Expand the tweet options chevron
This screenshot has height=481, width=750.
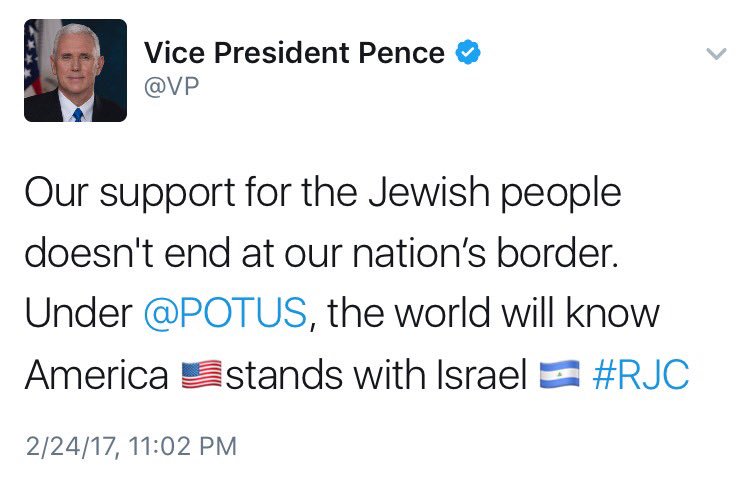(x=716, y=54)
